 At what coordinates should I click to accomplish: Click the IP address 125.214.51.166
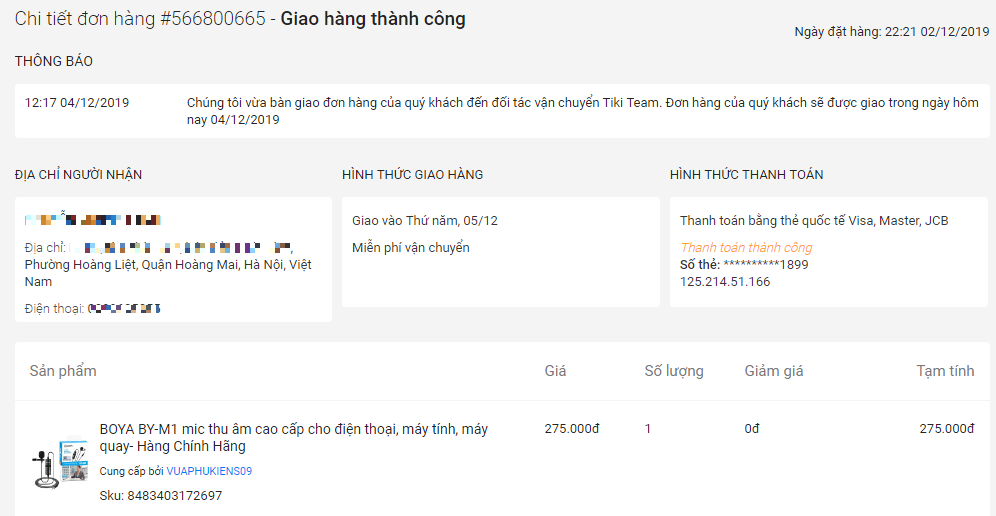click(725, 282)
